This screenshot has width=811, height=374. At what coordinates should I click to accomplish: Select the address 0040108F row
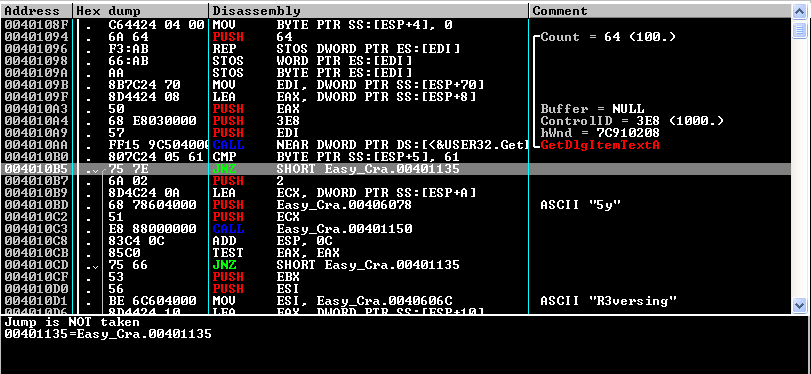(396, 25)
